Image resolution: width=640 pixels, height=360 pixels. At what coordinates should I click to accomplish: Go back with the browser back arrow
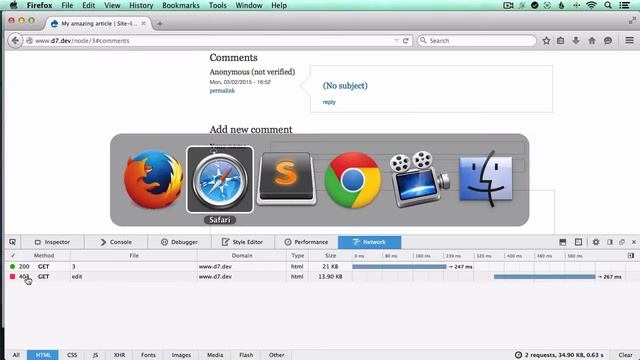[x=15, y=41]
